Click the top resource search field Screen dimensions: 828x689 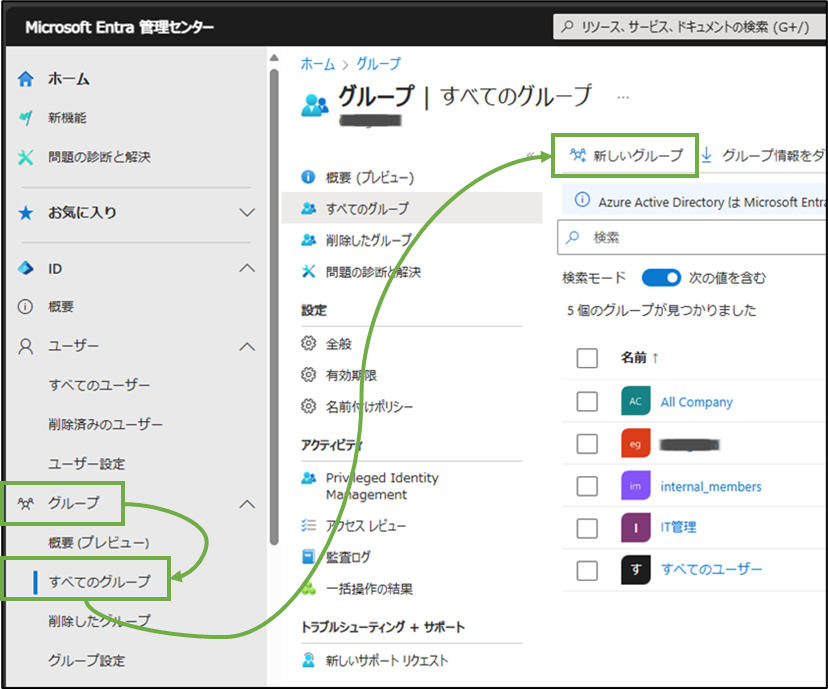click(x=690, y=26)
